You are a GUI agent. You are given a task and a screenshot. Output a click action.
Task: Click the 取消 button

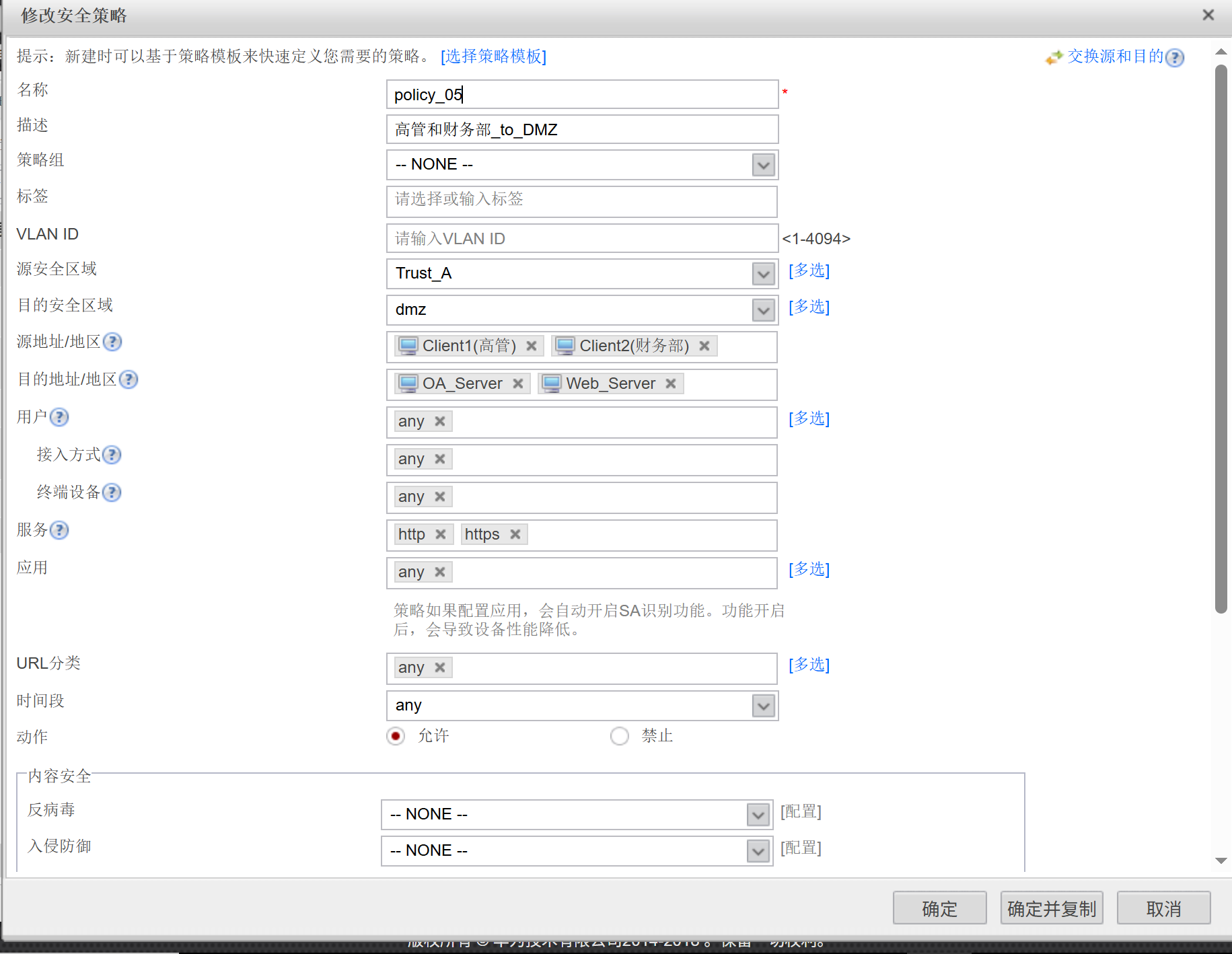click(1164, 908)
